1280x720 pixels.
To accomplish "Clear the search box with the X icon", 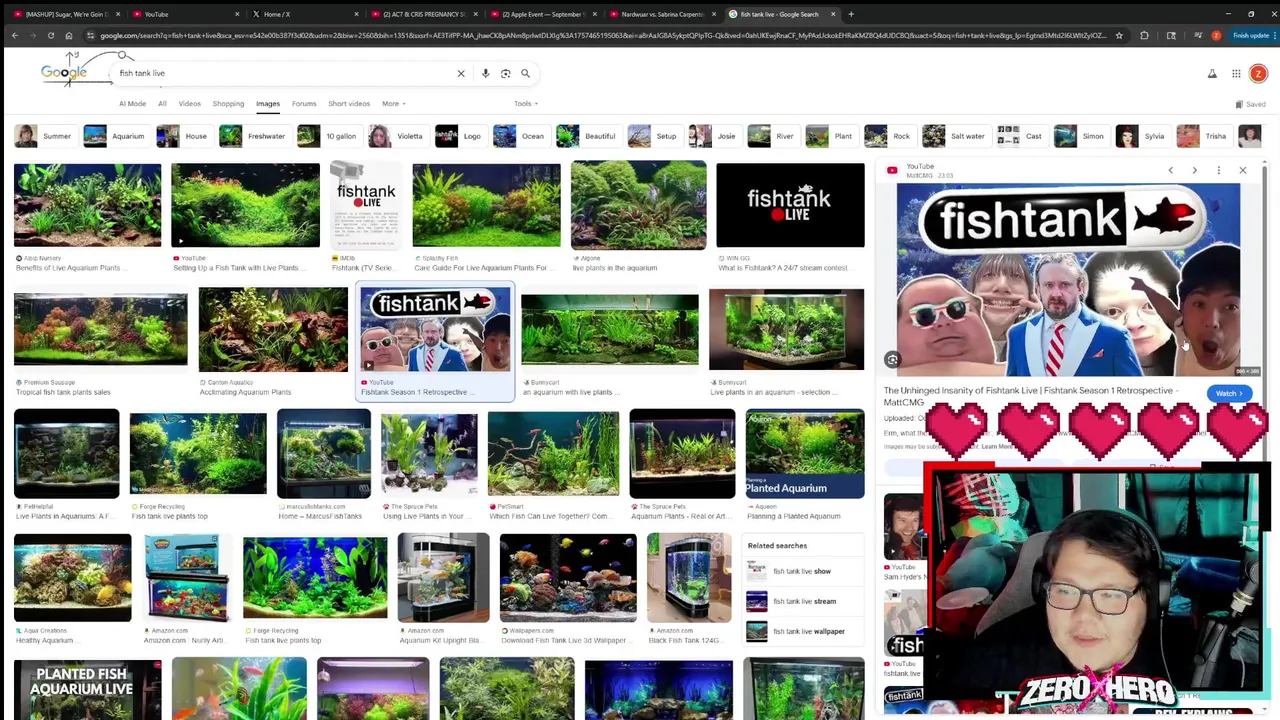I will [461, 73].
